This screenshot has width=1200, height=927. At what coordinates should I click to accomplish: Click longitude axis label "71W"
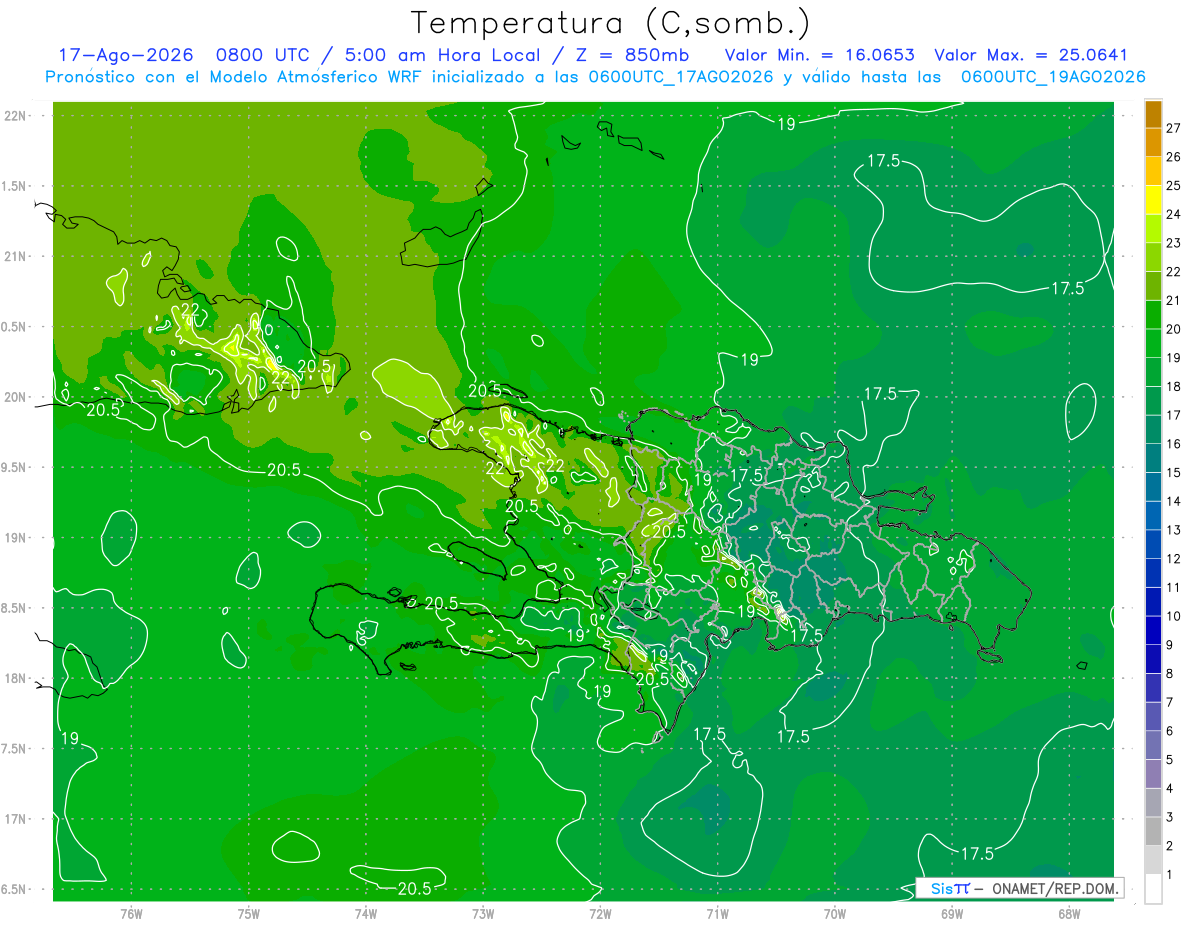tap(717, 914)
